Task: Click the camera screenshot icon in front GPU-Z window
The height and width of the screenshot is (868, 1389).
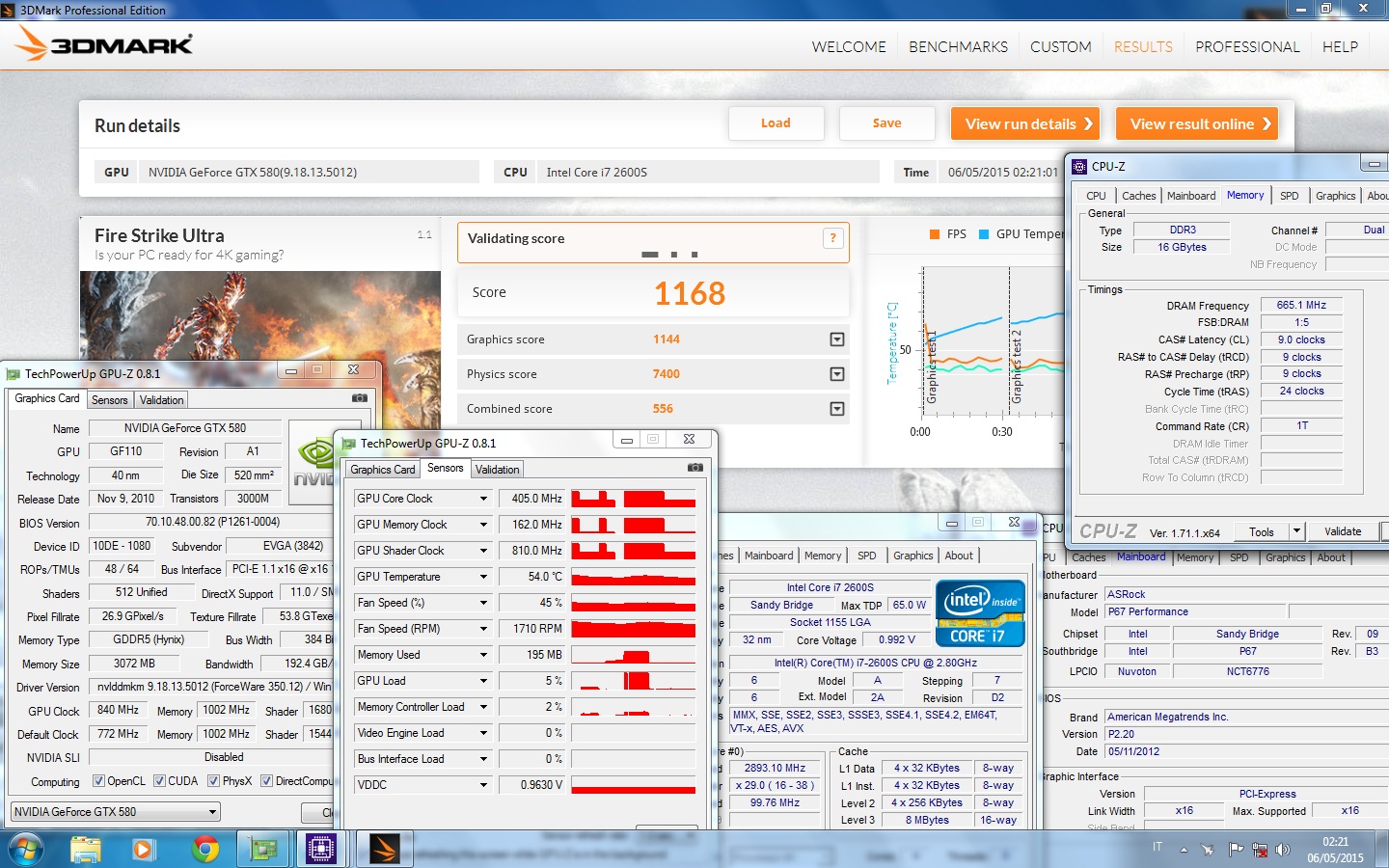Action: point(694,468)
